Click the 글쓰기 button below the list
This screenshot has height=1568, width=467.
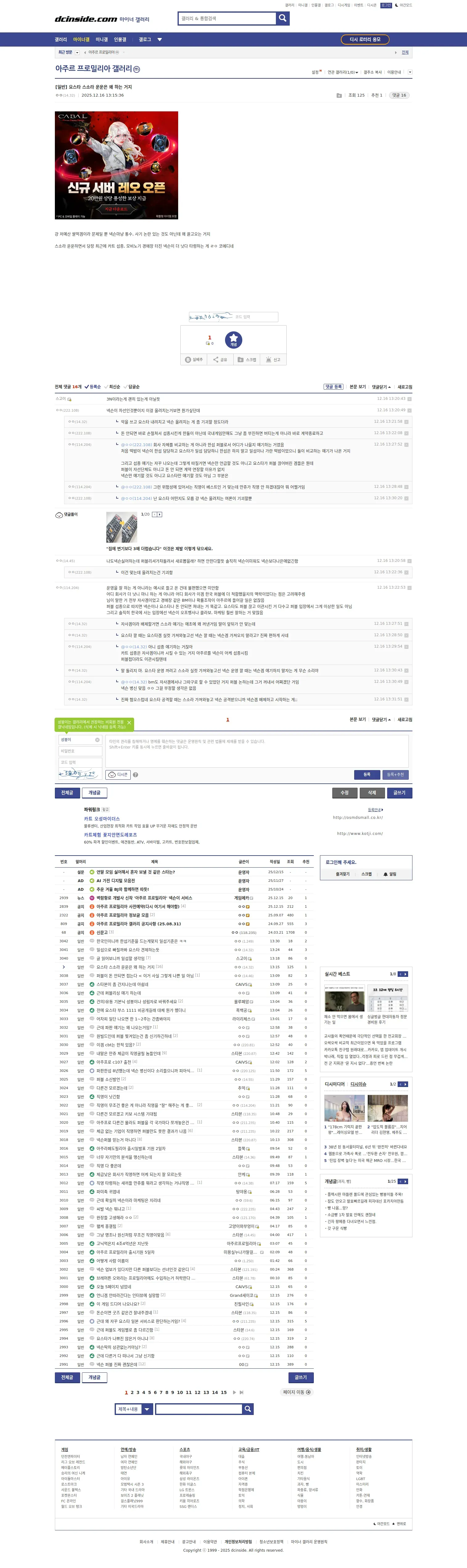(x=300, y=1377)
